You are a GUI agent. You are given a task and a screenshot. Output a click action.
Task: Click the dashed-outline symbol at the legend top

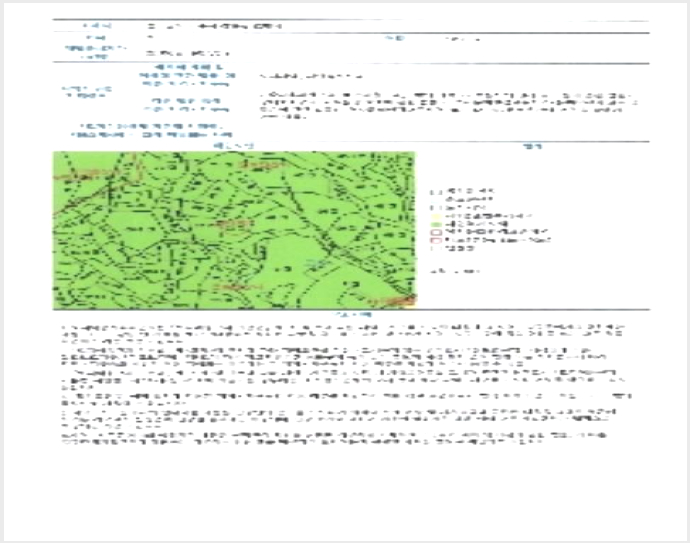[436, 191]
